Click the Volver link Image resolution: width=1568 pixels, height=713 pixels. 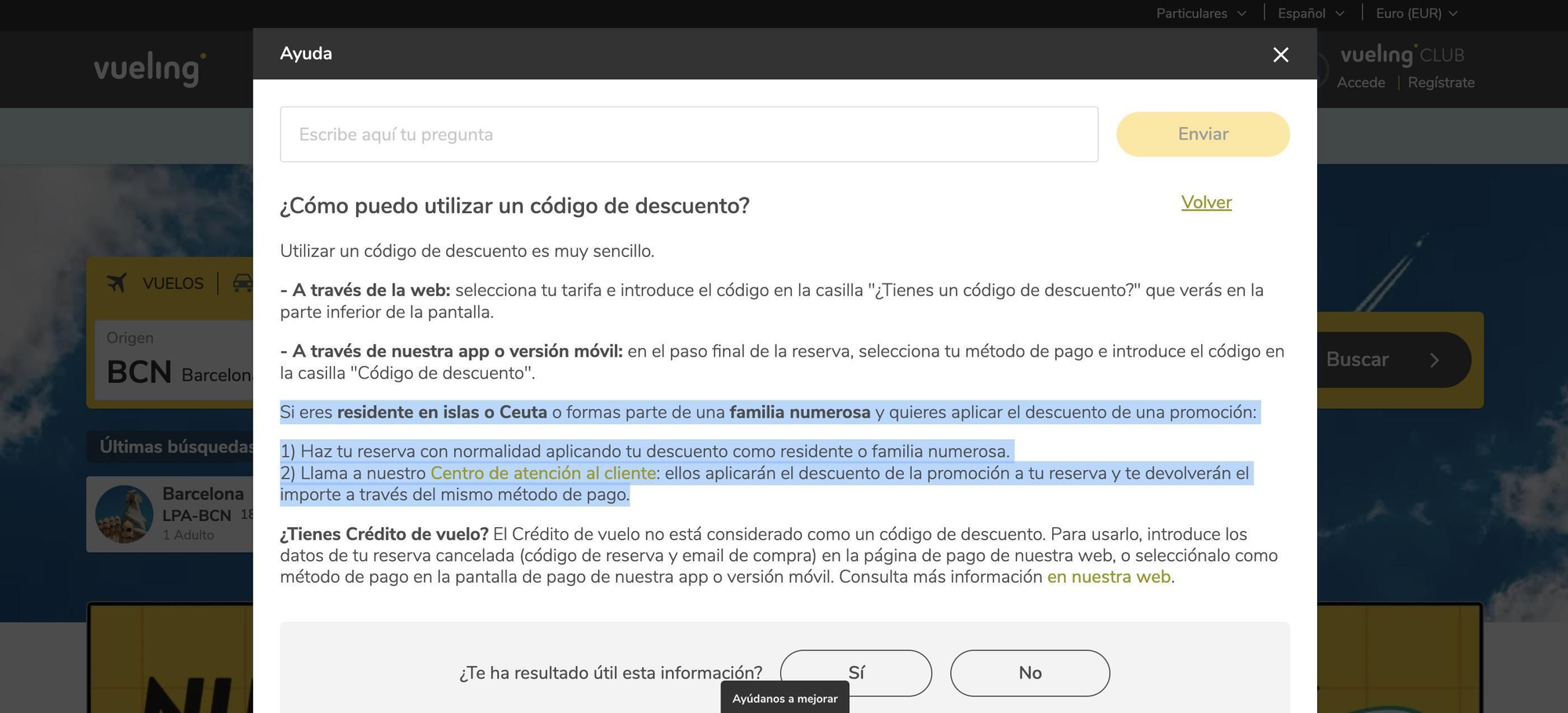click(x=1206, y=202)
